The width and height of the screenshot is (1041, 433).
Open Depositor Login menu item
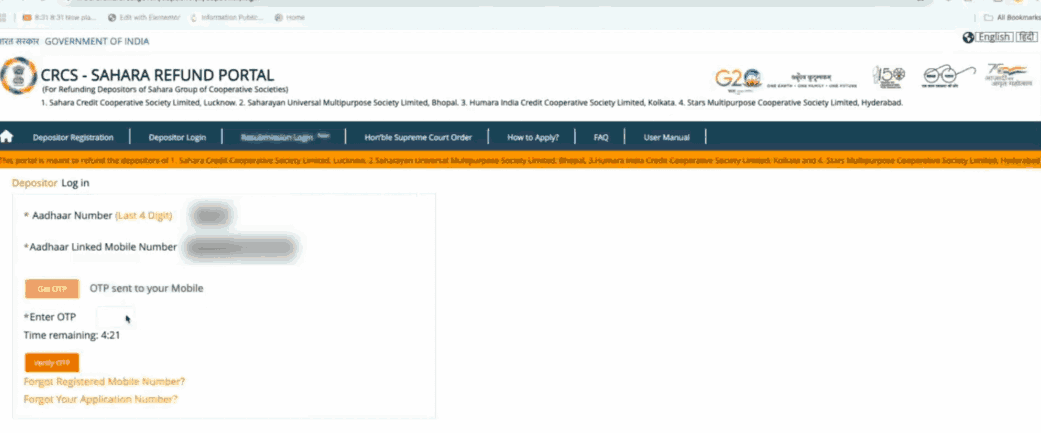[x=177, y=137]
